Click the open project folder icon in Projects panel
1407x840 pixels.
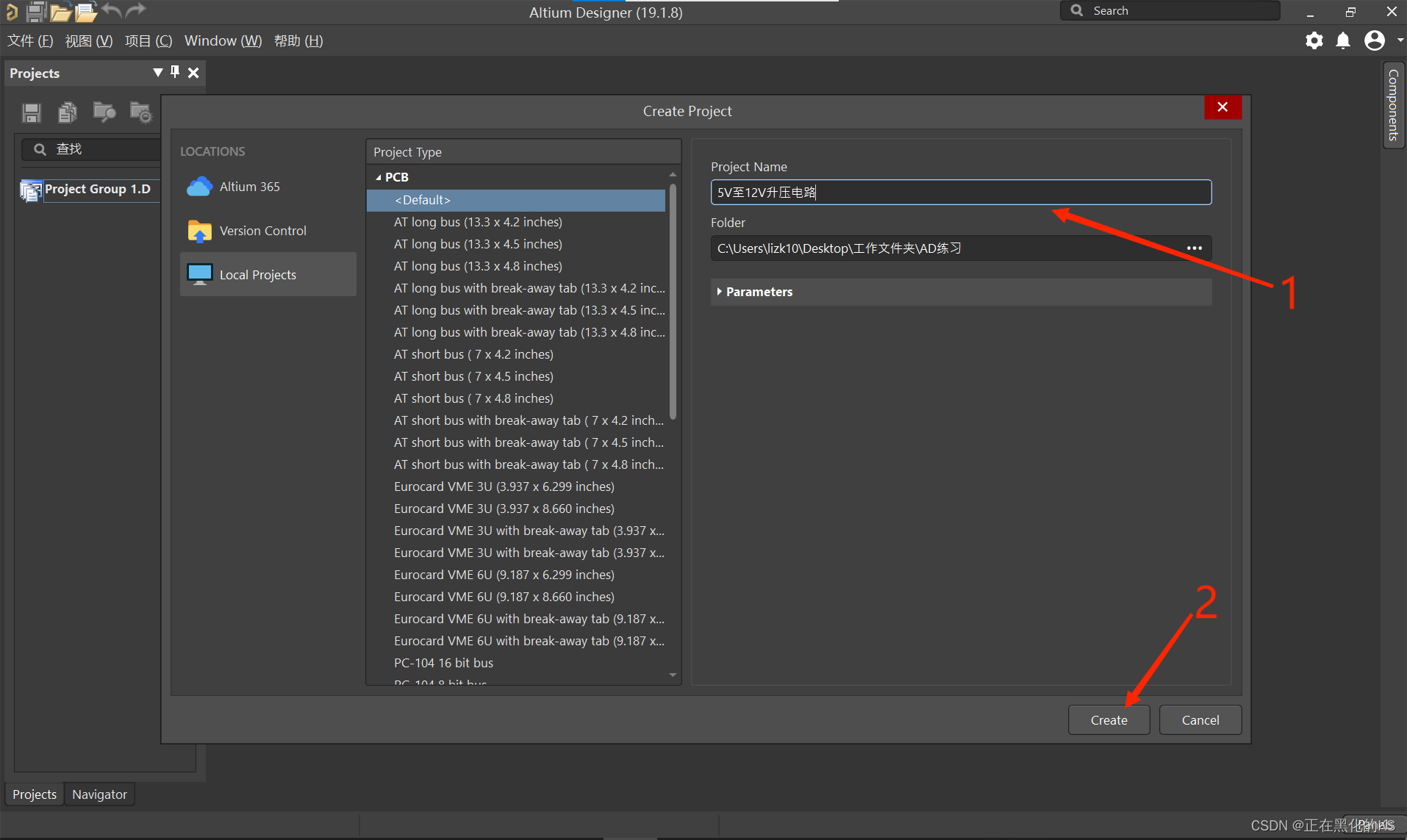pos(104,112)
